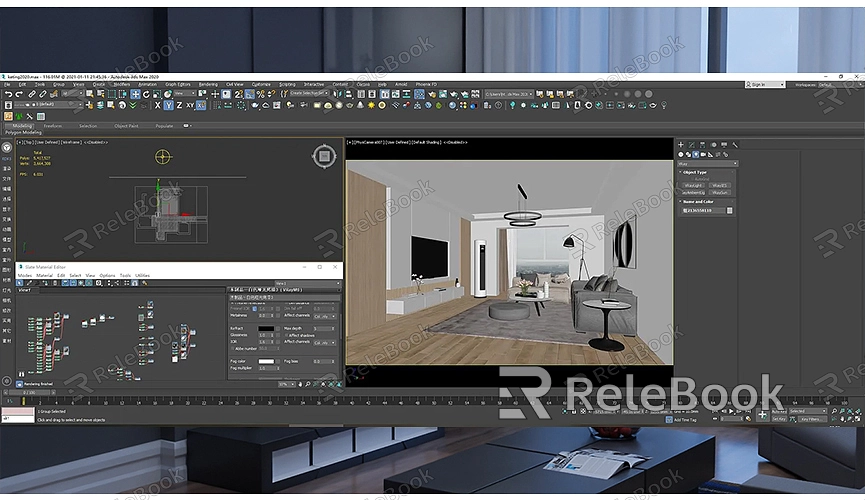This screenshot has height=500, width=865.
Task: Open the Rendering menu
Action: click(208, 84)
